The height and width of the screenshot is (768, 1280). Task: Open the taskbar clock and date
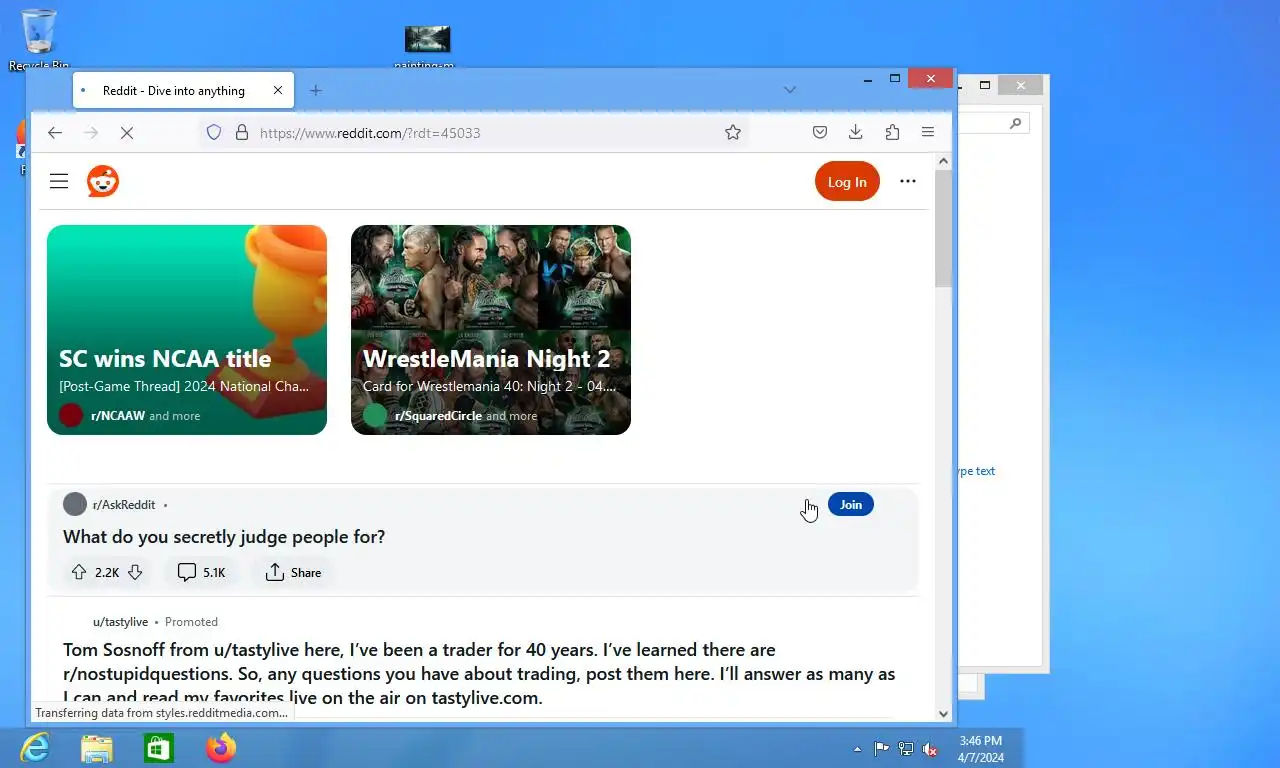coord(980,749)
